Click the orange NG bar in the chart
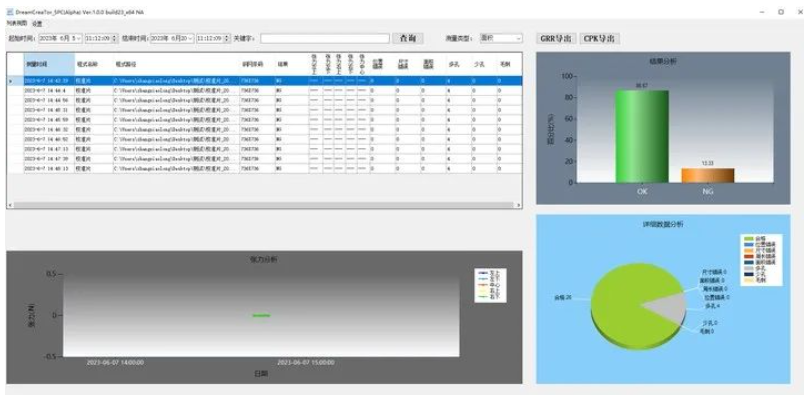The image size is (804, 395). [x=708, y=175]
